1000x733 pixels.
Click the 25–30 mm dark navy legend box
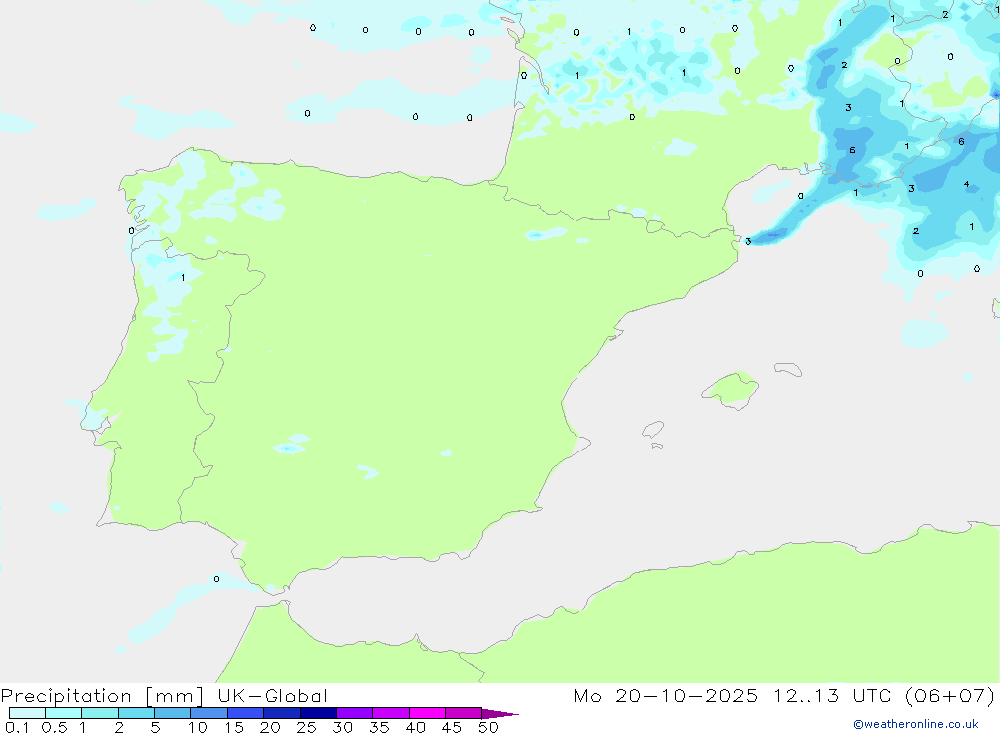pyautogui.click(x=318, y=713)
